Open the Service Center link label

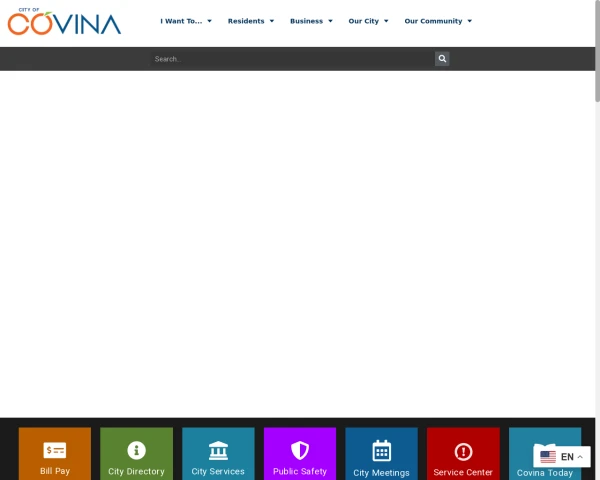463,472
